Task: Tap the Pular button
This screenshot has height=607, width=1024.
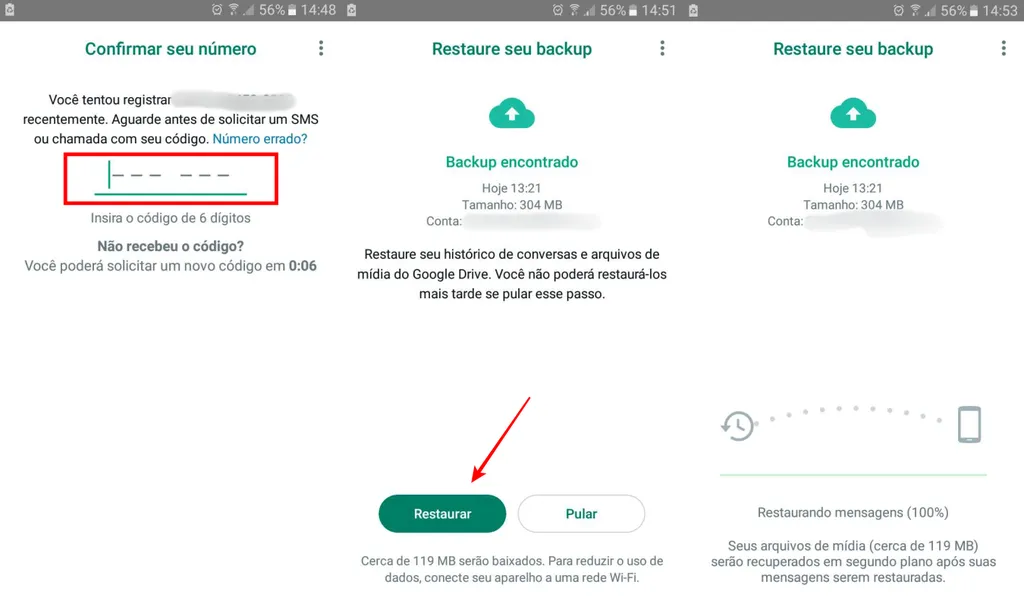Action: (581, 514)
